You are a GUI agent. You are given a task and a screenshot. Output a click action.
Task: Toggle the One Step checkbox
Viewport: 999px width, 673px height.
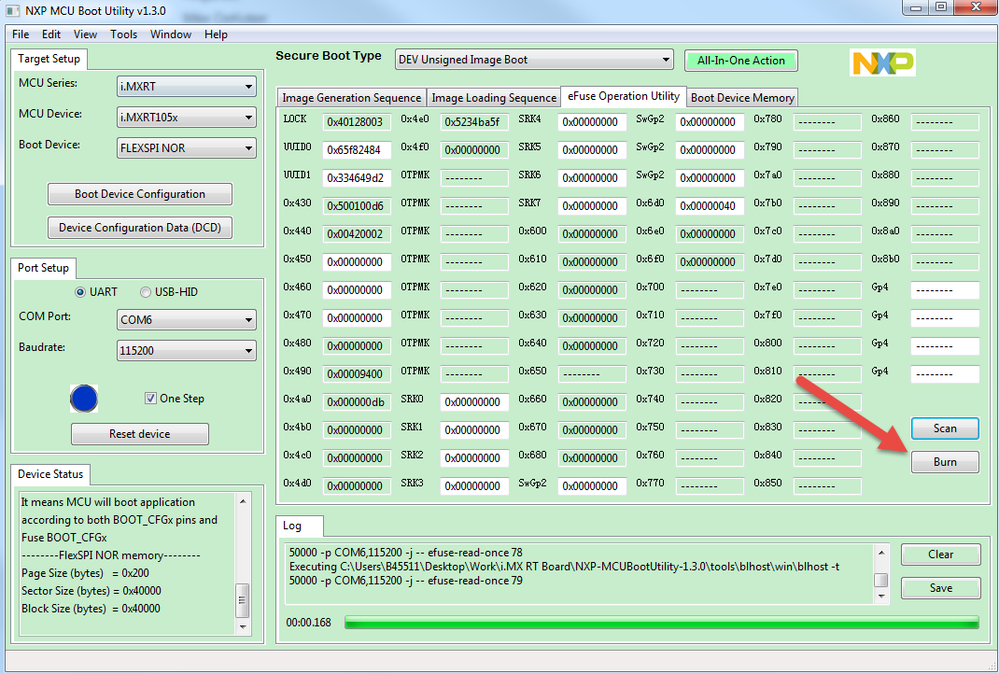coord(150,398)
